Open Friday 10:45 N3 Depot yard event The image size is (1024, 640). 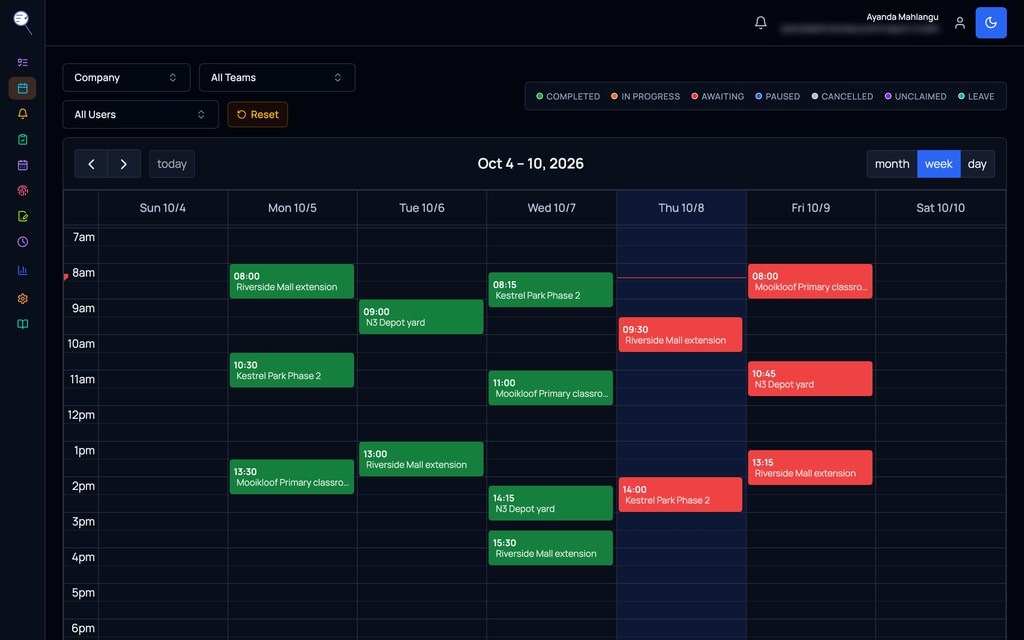click(810, 379)
